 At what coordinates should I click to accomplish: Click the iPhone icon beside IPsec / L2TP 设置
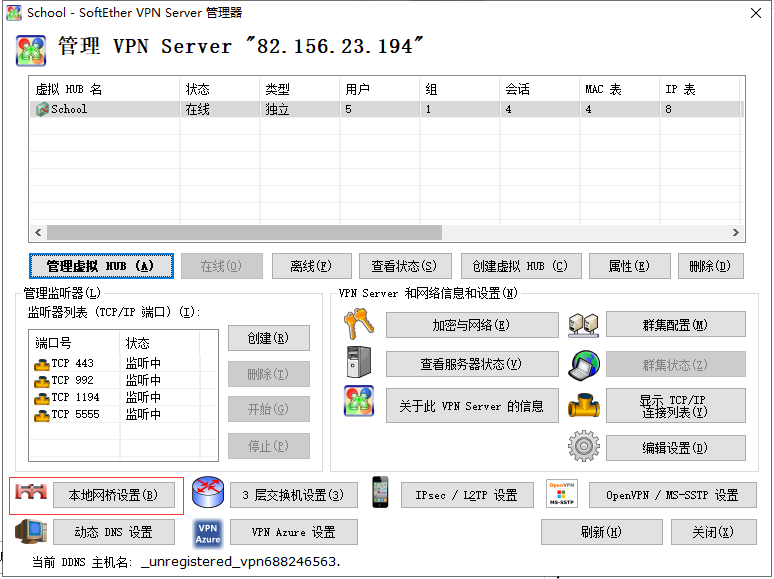(380, 493)
